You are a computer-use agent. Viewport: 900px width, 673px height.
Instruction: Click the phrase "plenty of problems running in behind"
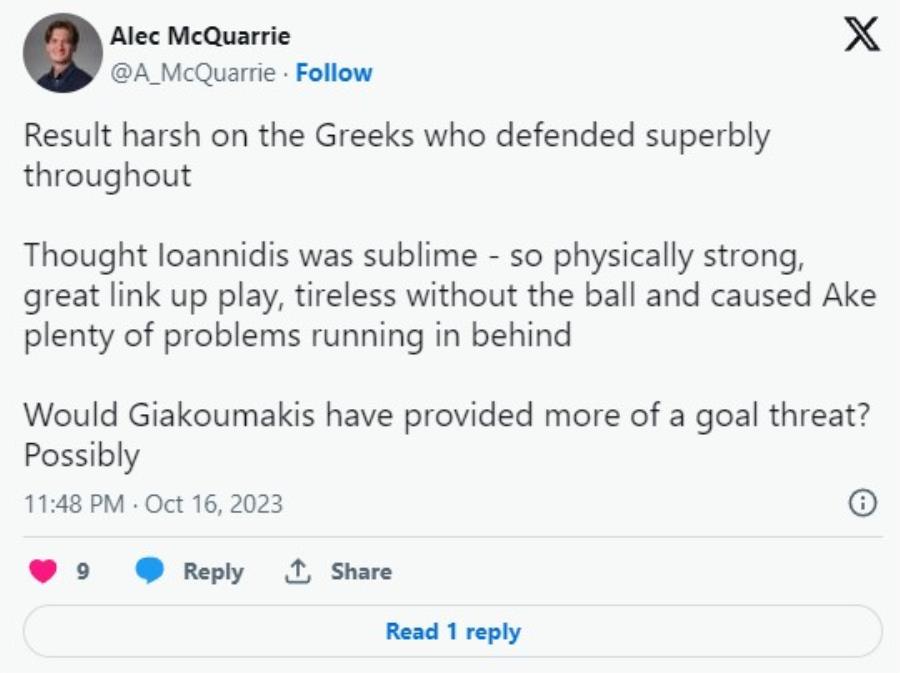pyautogui.click(x=297, y=334)
